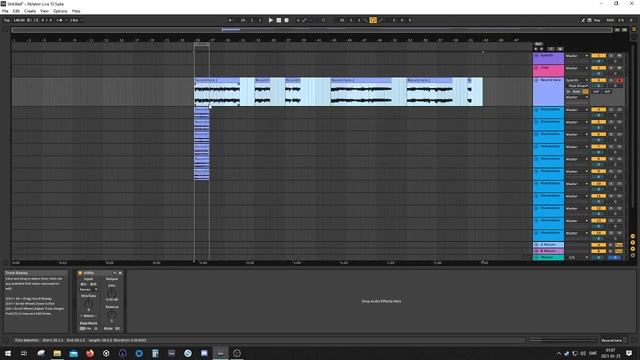Toggle the Key map mode button
Image resolution: width=640 pixels, height=360 pixels.
point(597,20)
